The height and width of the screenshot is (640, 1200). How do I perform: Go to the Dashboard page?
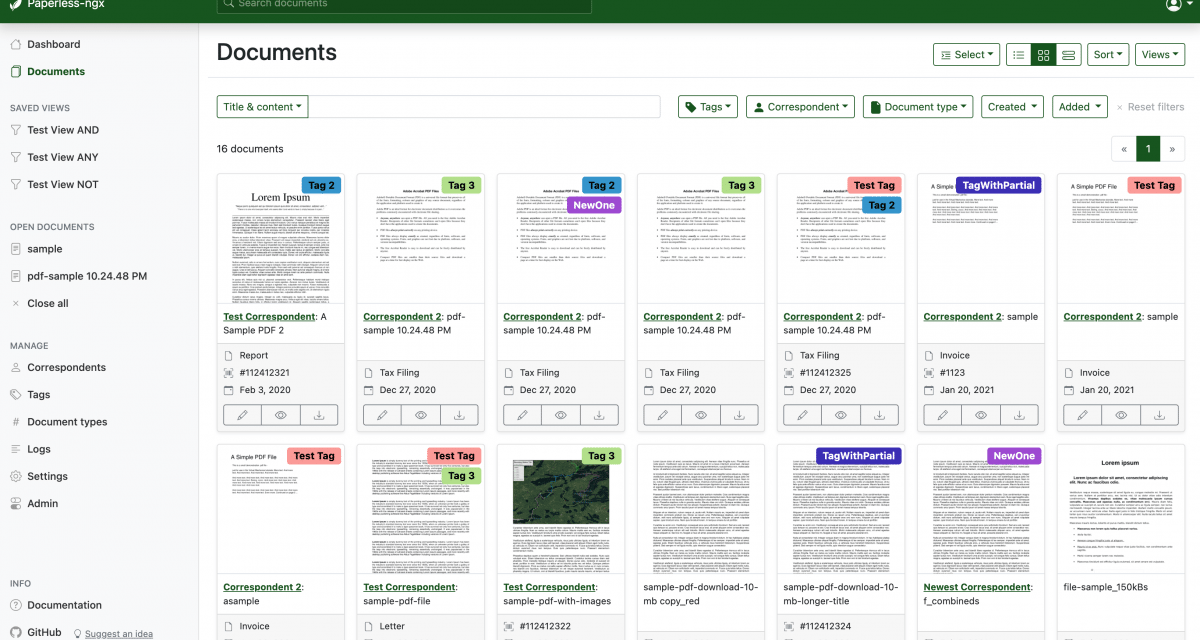(x=53, y=44)
